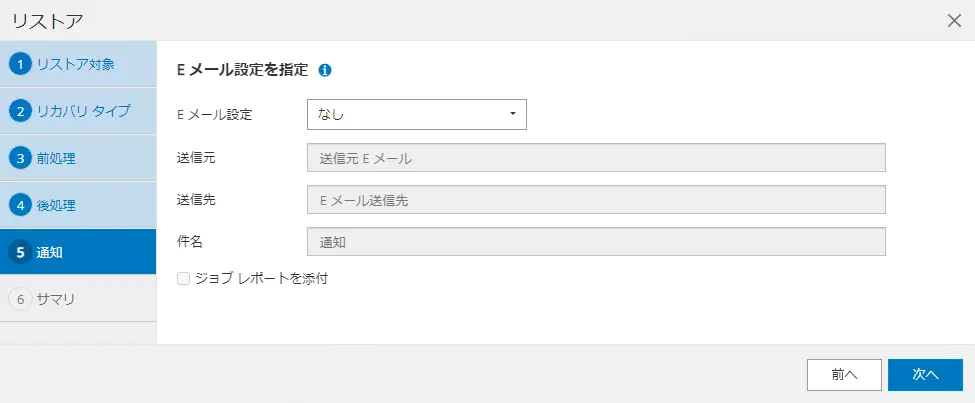The height and width of the screenshot is (403, 975).
Task: Click the 前へ button
Action: 844,375
